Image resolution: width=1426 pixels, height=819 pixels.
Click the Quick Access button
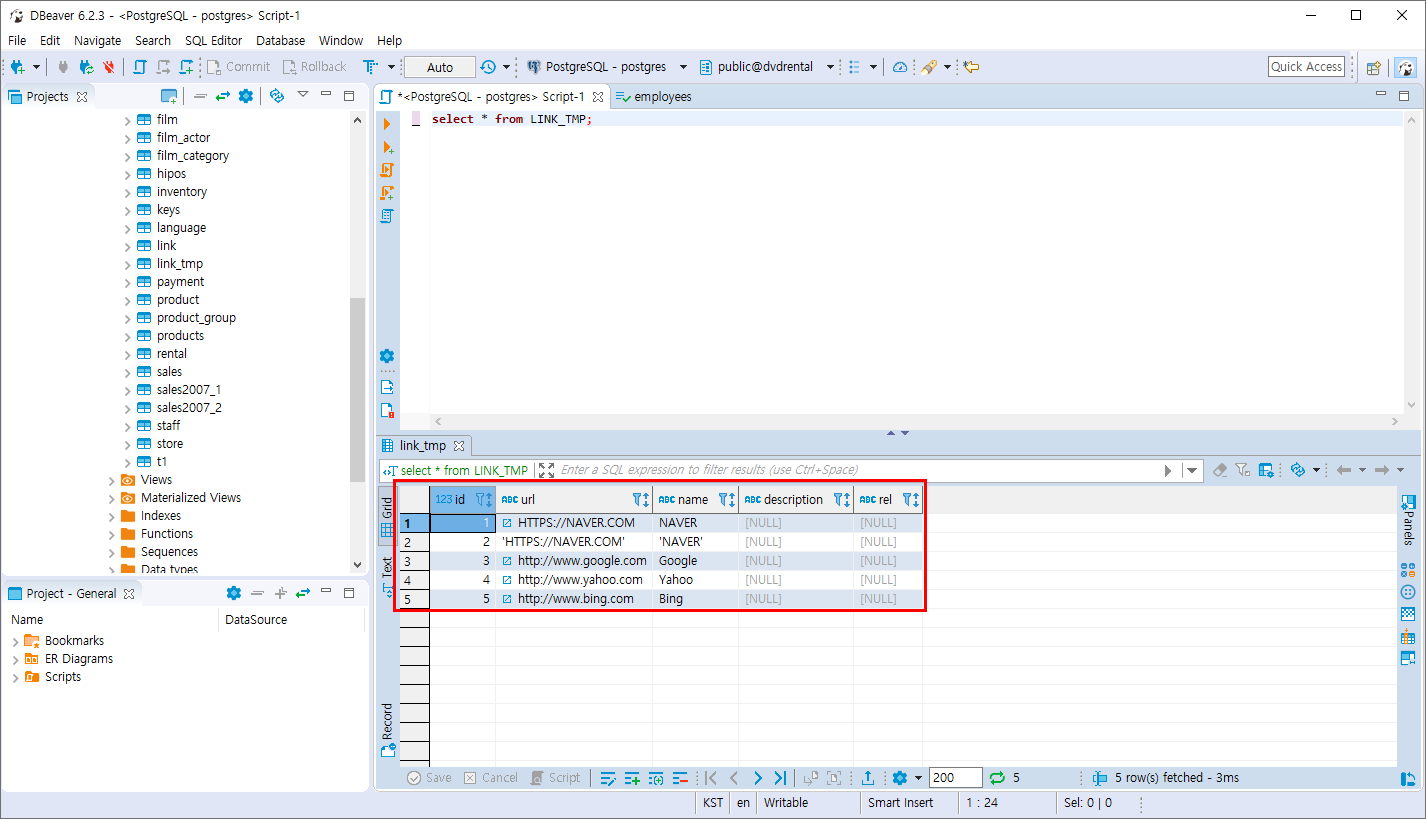pyautogui.click(x=1306, y=67)
